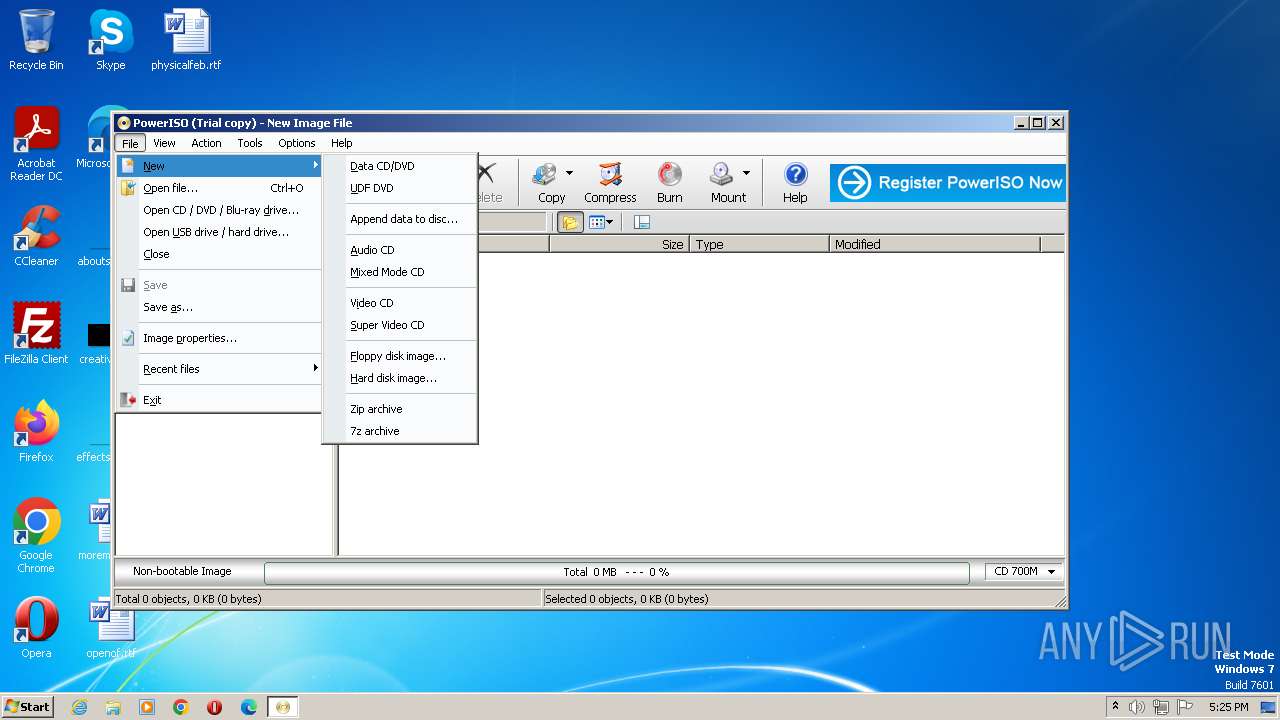
Task: Click the Compress toolbar icon
Action: 610,183
